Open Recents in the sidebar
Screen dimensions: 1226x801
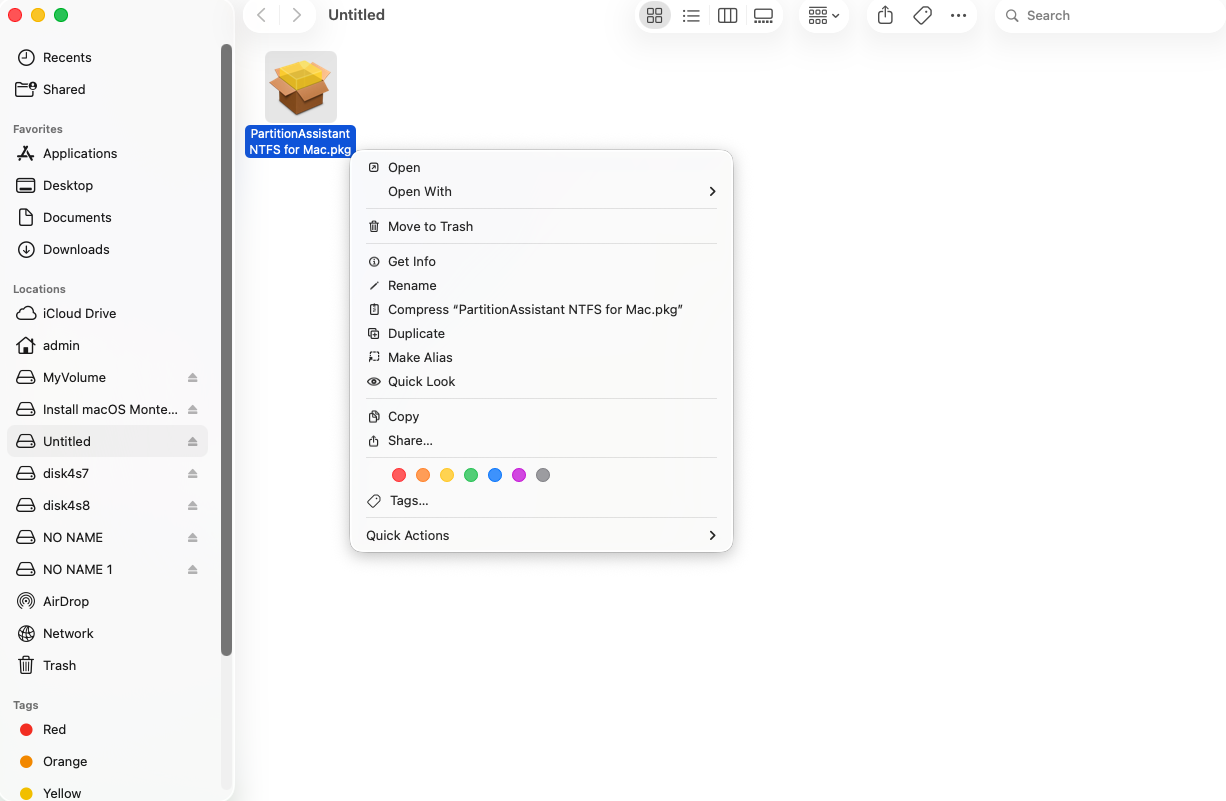[107, 57]
